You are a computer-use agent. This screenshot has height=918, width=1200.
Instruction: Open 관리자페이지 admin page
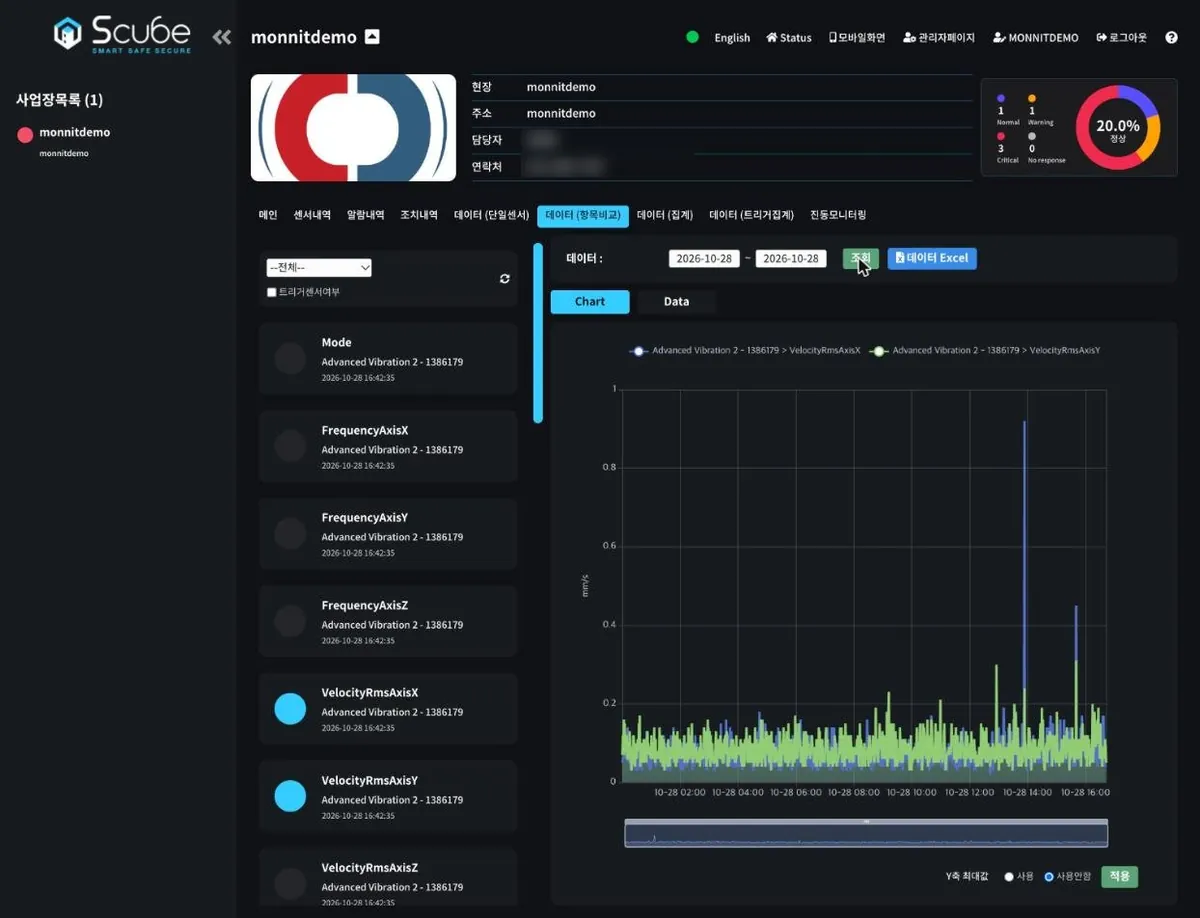click(x=938, y=38)
